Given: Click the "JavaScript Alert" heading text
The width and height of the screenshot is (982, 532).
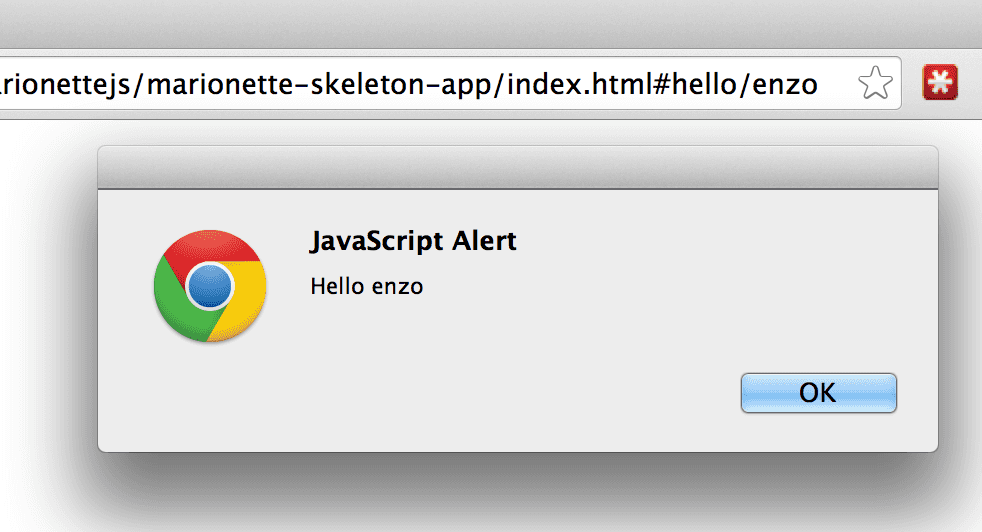Looking at the screenshot, I should 413,241.
